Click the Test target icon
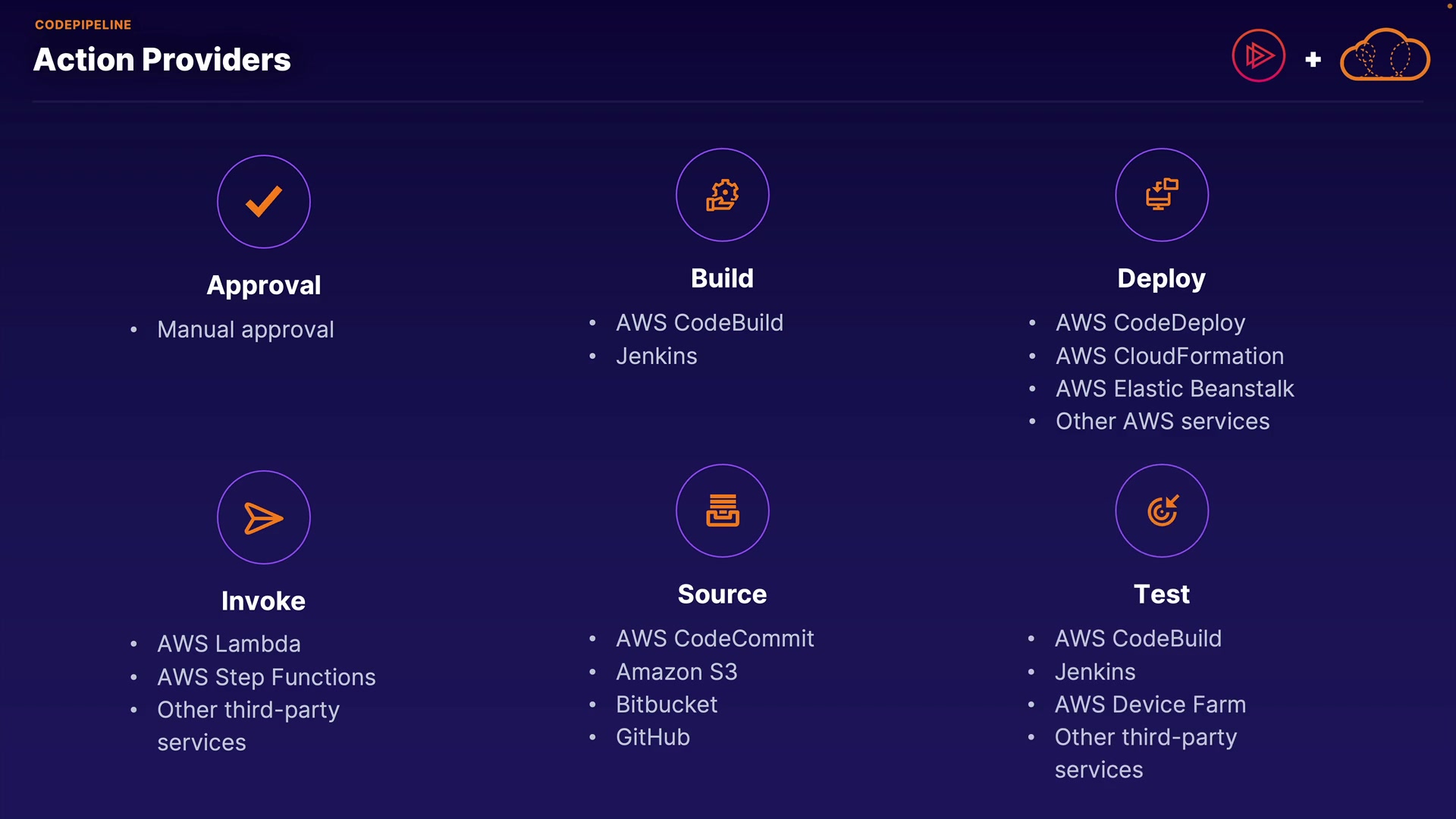This screenshot has width=1456, height=819. [1161, 510]
